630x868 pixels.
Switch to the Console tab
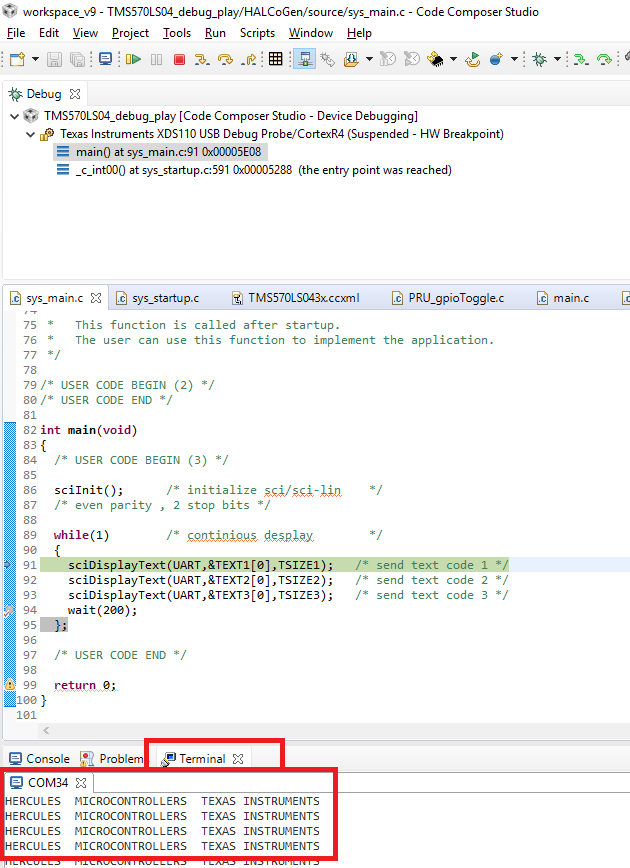click(x=39, y=758)
